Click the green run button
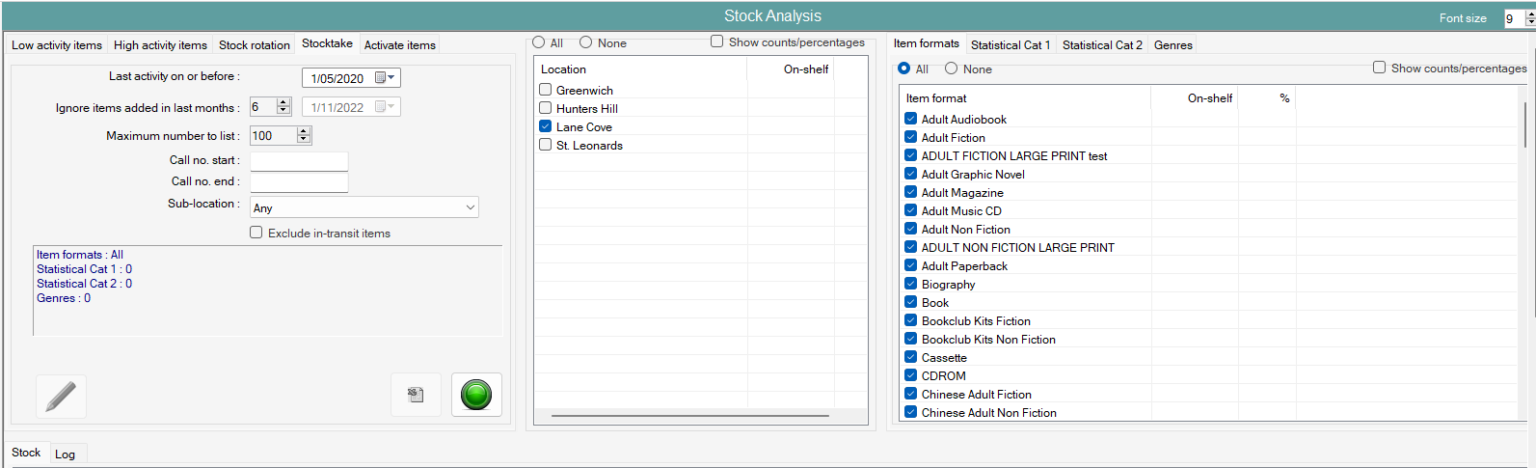 476,395
